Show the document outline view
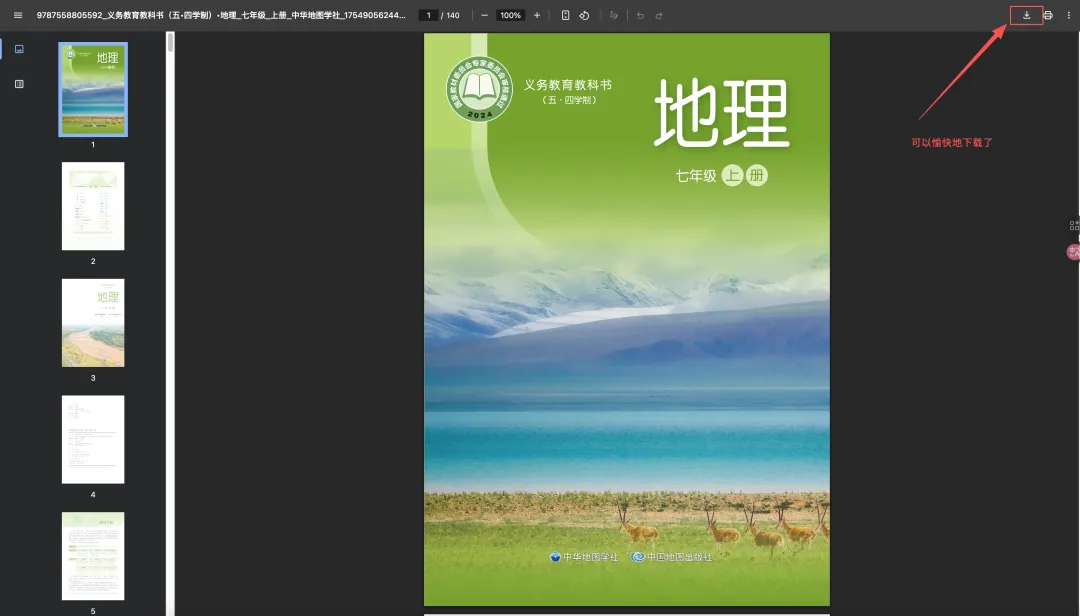 coord(19,84)
